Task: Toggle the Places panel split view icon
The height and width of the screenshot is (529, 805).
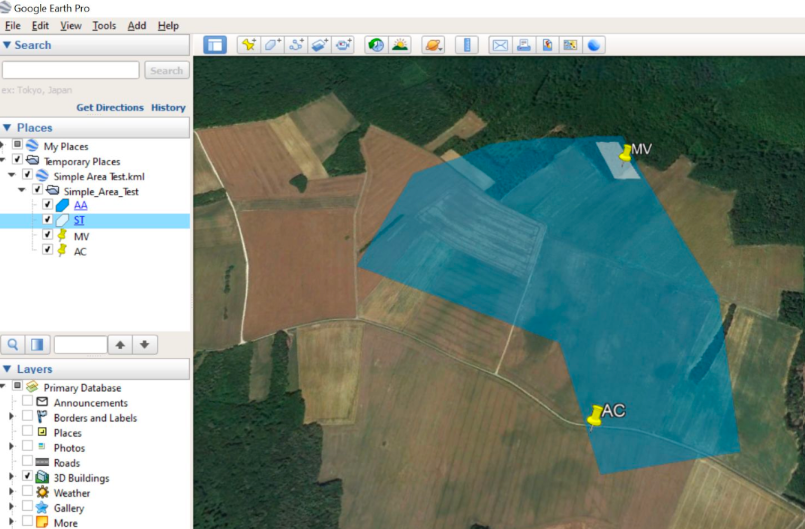Action: click(37, 345)
